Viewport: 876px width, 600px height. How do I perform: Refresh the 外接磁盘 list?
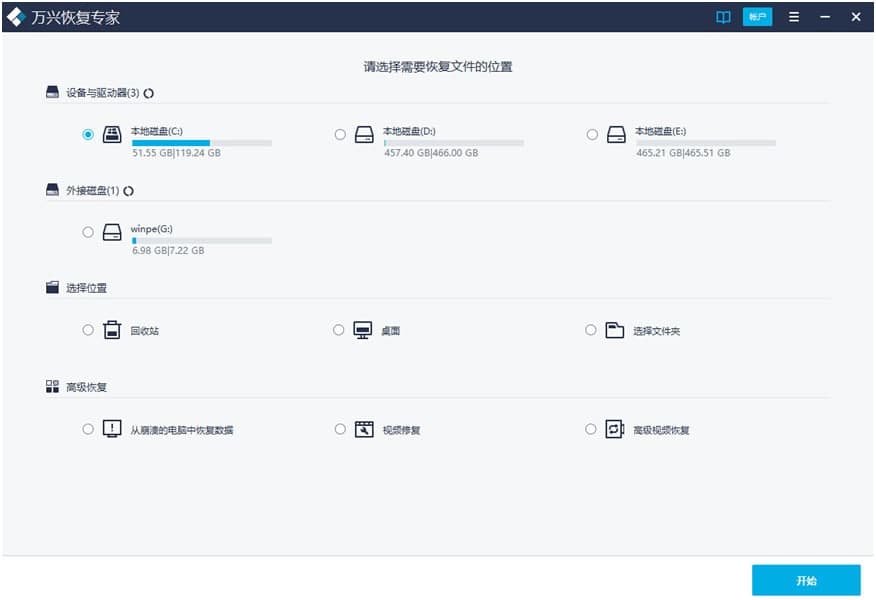128,191
